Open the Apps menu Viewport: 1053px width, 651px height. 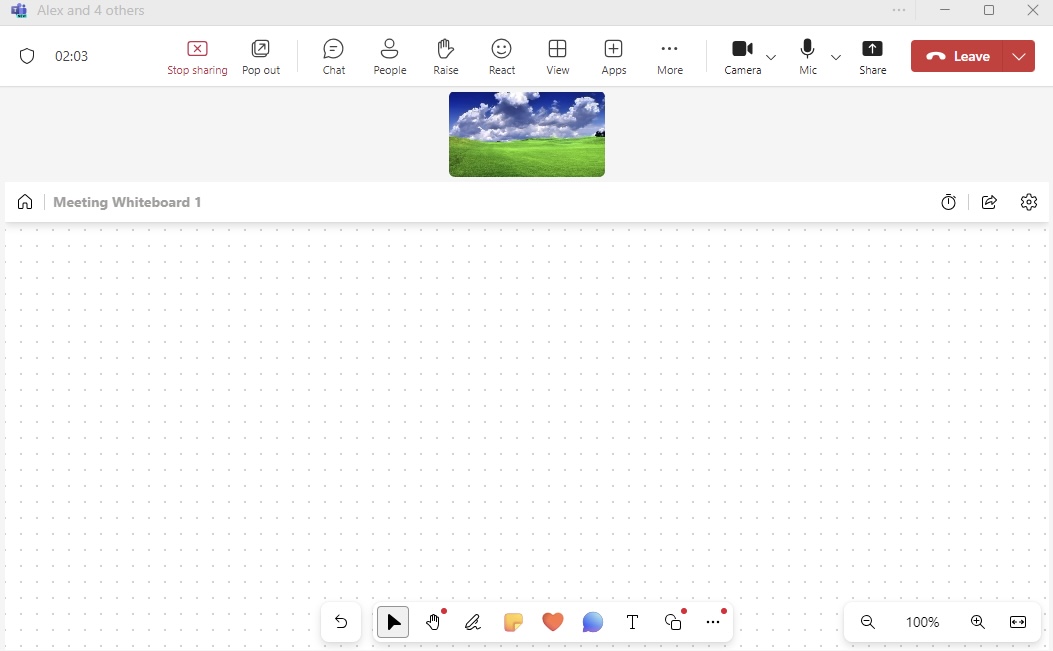614,57
